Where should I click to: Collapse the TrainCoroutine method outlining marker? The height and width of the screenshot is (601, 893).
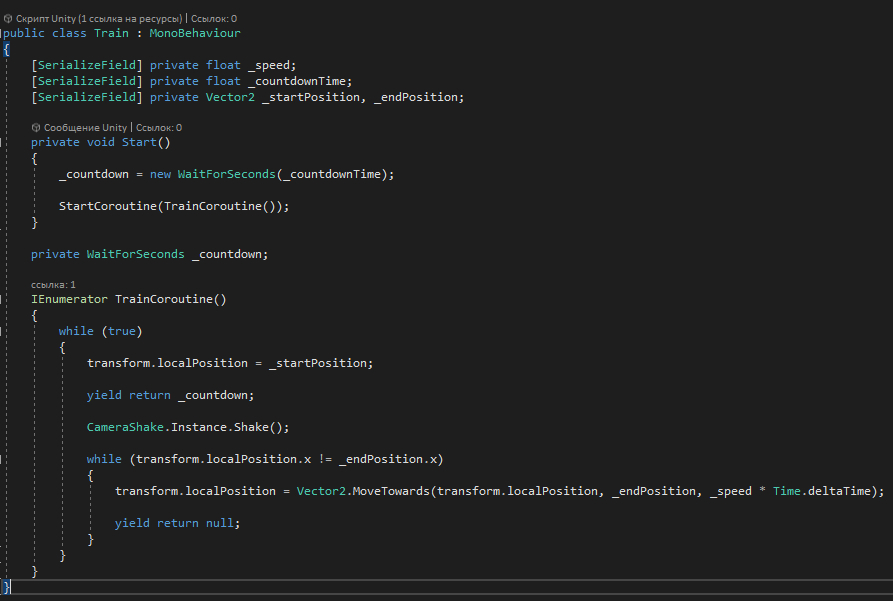click(4, 299)
